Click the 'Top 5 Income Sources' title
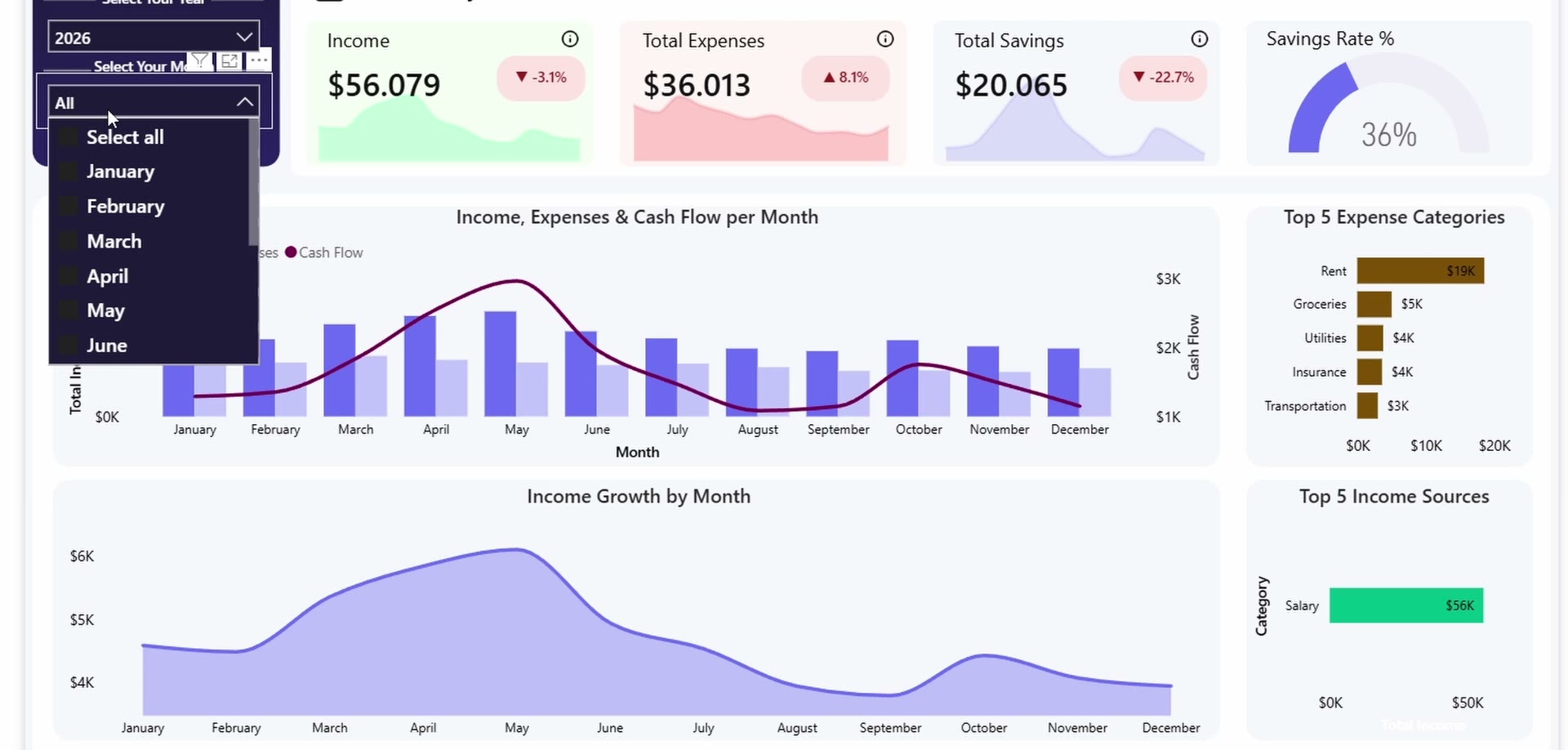Viewport: 1568px width, 750px height. 1394,497
